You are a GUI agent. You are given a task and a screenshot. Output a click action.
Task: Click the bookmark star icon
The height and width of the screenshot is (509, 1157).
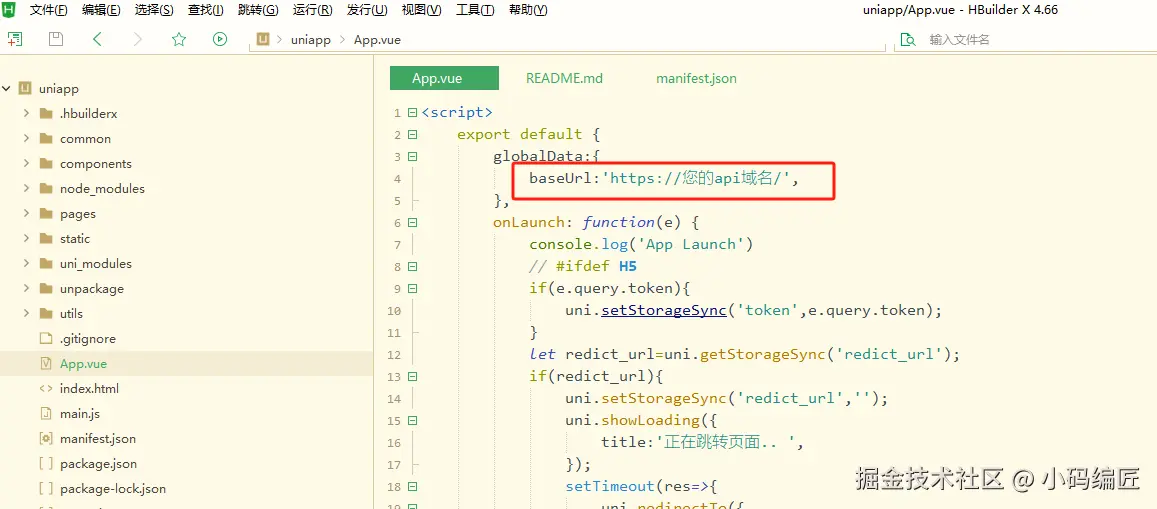point(179,39)
